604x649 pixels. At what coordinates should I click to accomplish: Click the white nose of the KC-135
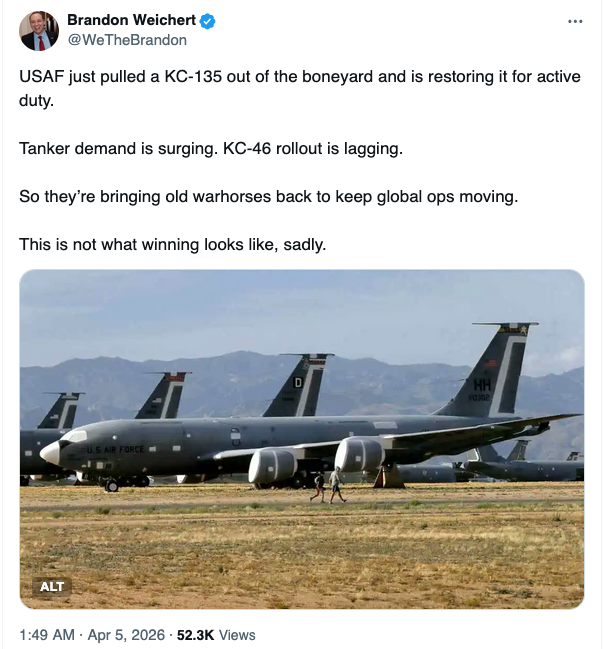pyautogui.click(x=50, y=452)
